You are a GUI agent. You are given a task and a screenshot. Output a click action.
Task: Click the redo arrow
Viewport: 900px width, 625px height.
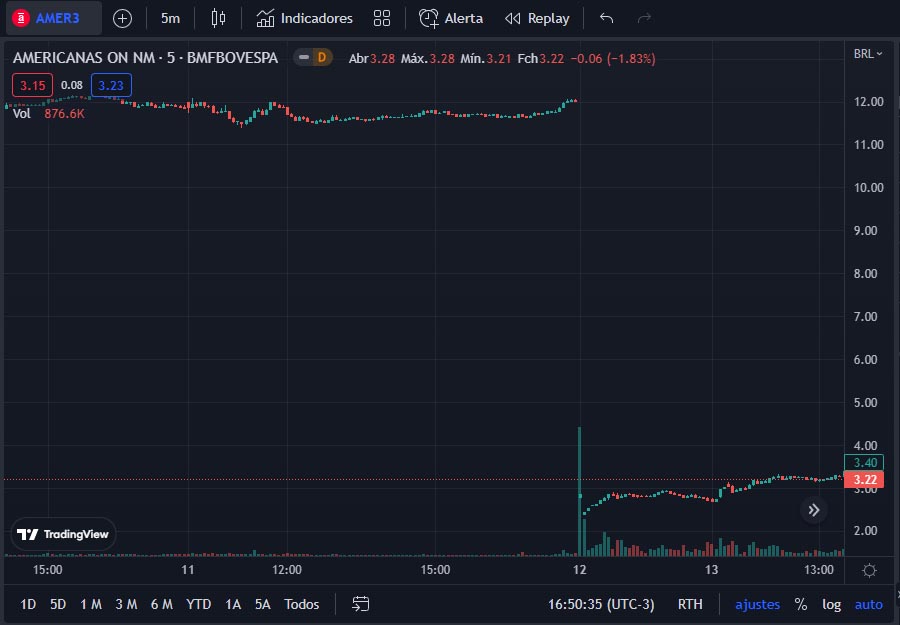click(x=644, y=18)
